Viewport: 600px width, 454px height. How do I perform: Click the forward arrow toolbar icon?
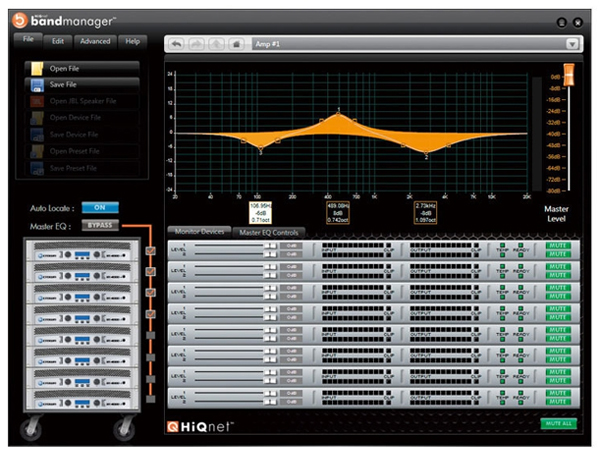(x=197, y=44)
